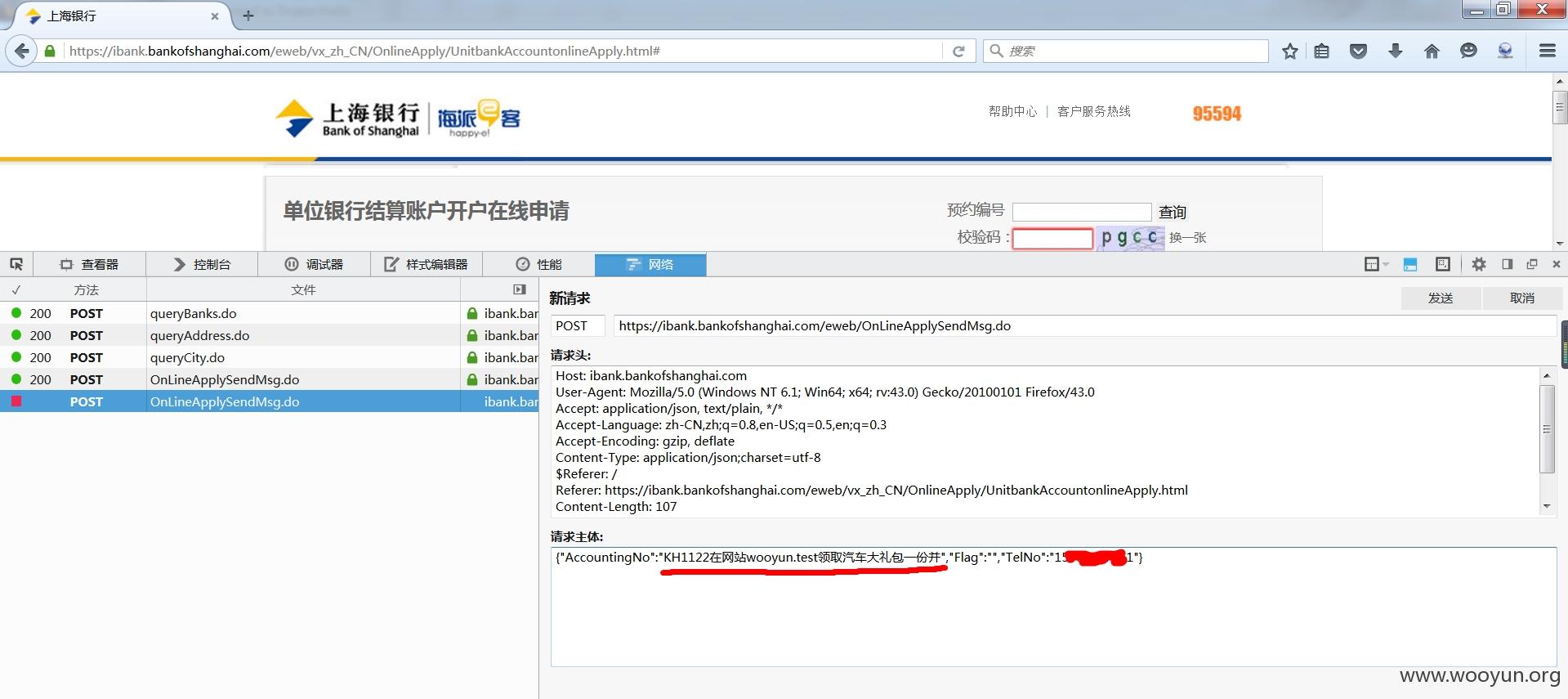Click the bookmark star icon

tap(1290, 51)
